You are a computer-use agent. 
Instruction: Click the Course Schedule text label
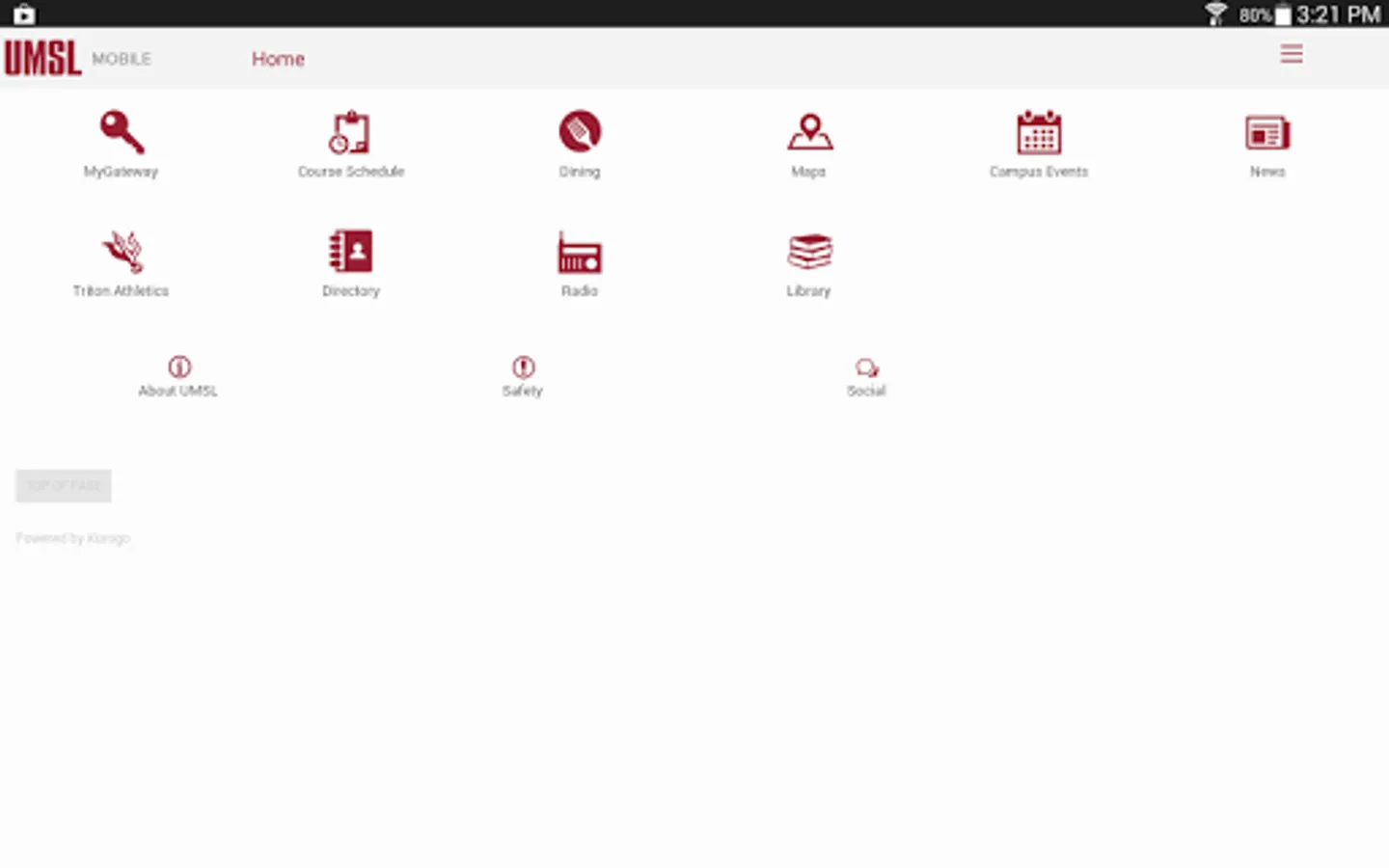click(351, 172)
